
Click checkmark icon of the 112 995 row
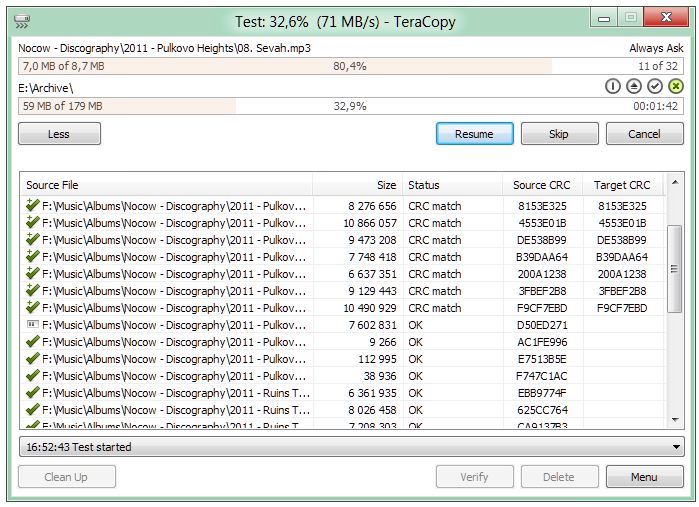pyautogui.click(x=33, y=359)
